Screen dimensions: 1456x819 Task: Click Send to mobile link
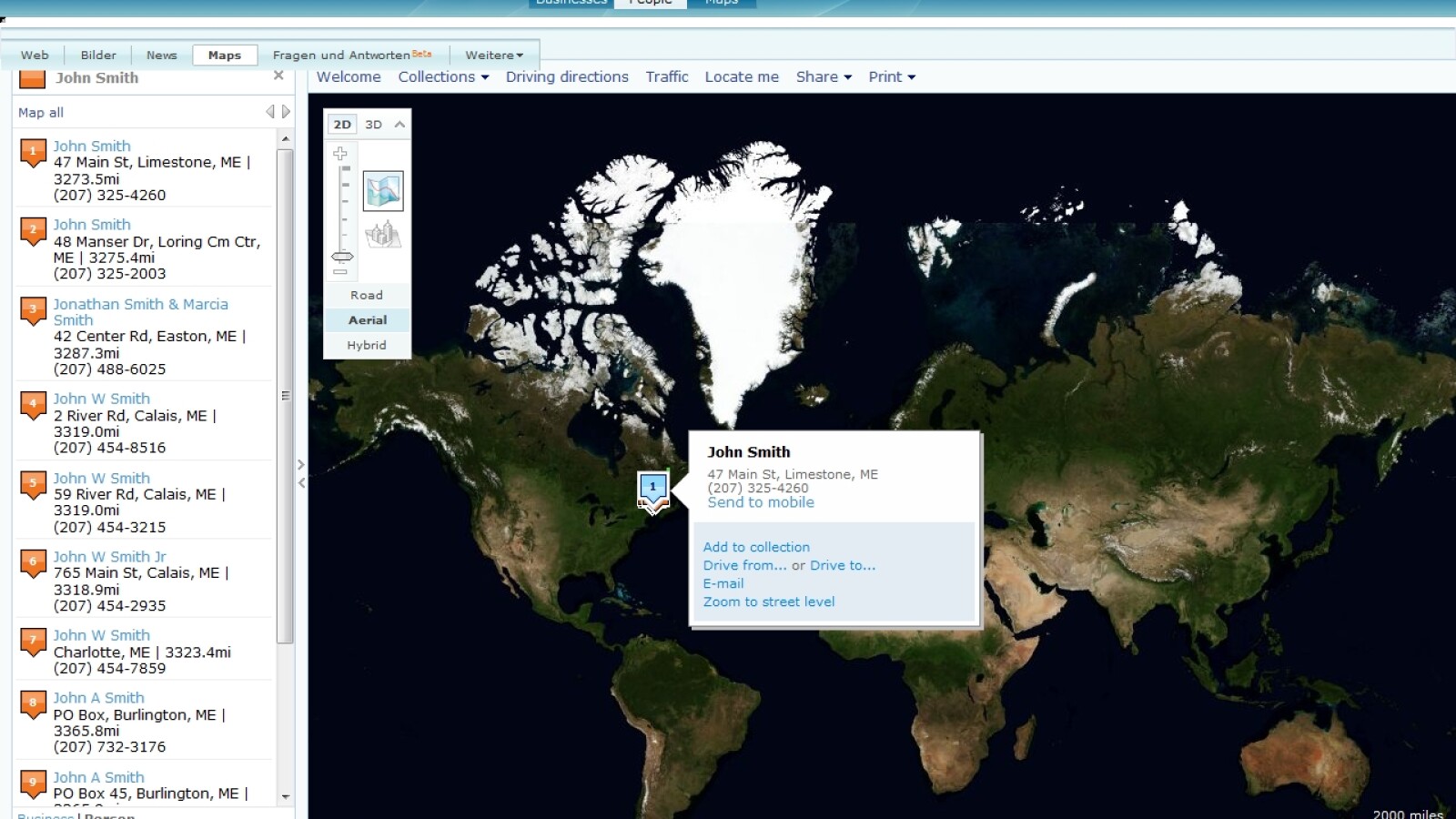point(761,502)
